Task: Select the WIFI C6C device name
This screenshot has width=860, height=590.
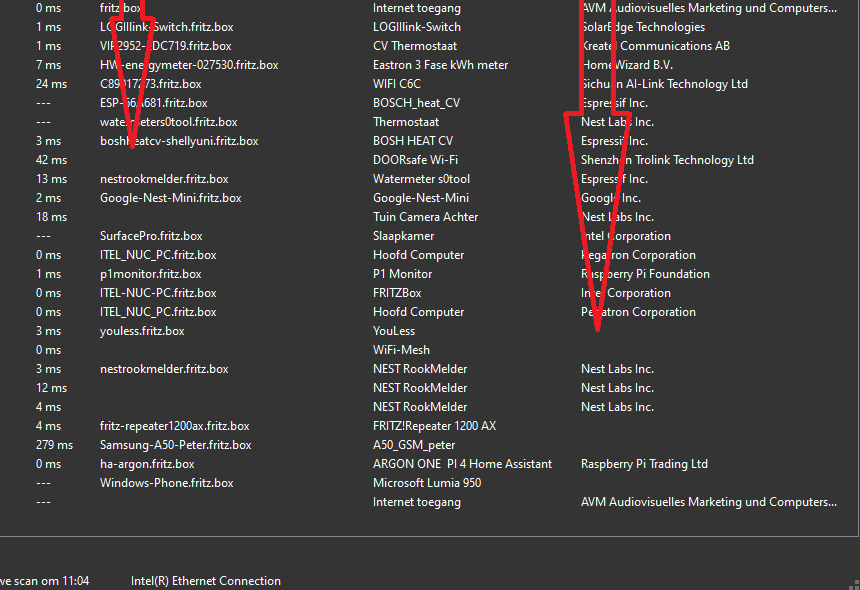Action: (397, 84)
